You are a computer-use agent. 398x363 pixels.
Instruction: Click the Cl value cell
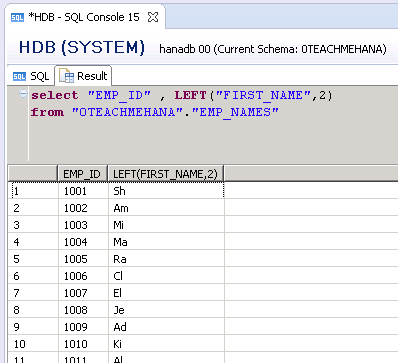pos(166,276)
